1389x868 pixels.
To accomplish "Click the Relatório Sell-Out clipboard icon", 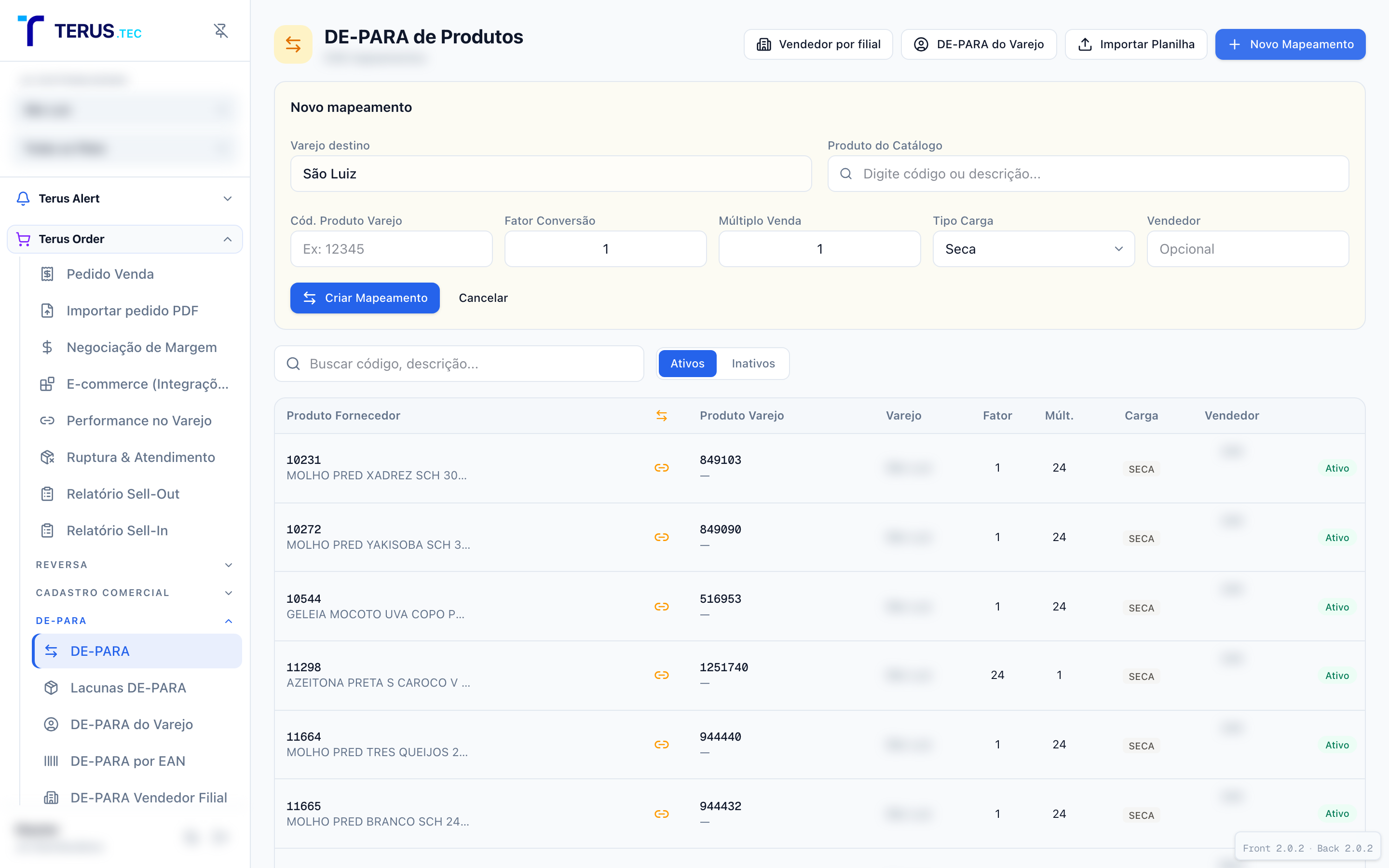I will (47, 494).
